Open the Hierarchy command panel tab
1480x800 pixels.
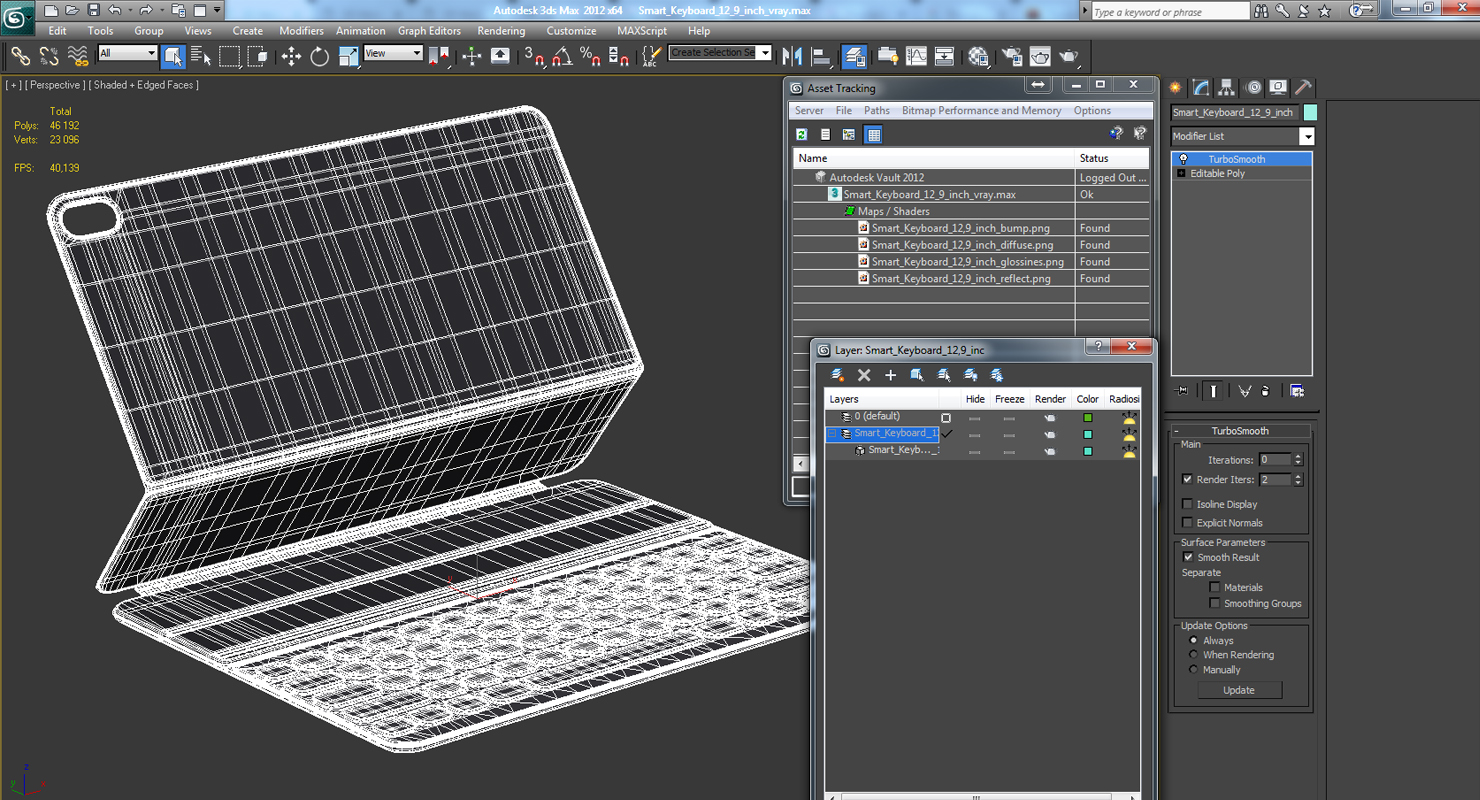(1226, 88)
